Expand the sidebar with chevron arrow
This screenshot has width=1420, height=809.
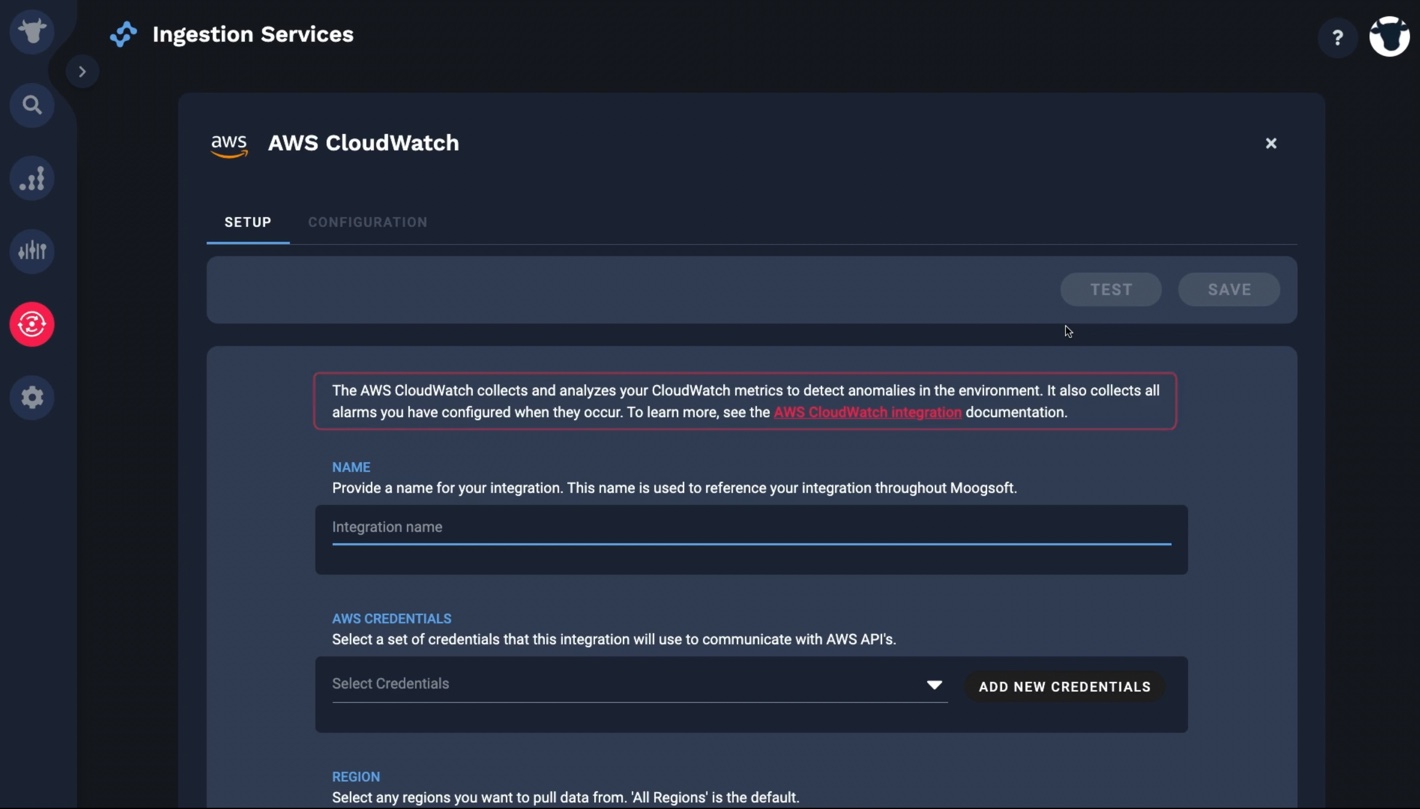(82, 72)
